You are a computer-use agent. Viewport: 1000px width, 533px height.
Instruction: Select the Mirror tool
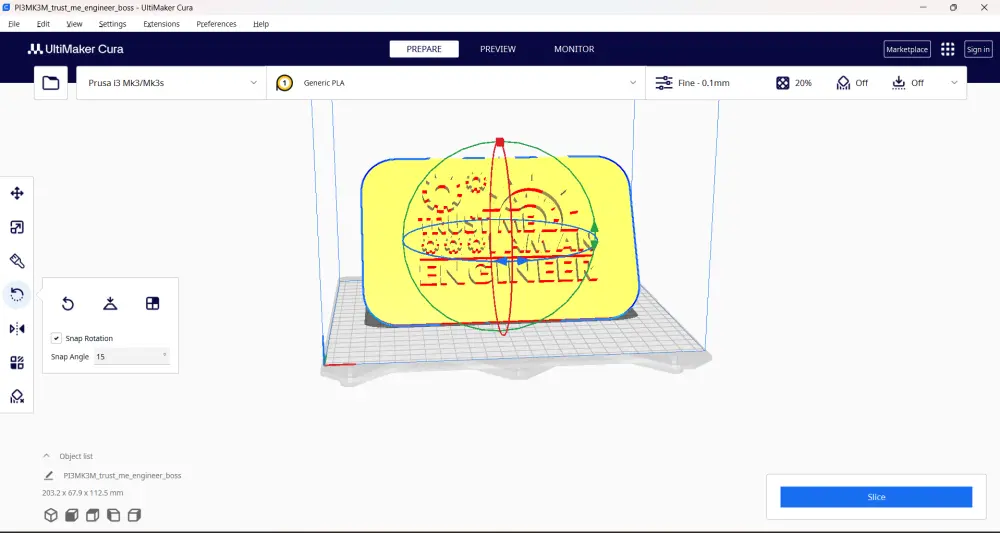click(x=17, y=329)
